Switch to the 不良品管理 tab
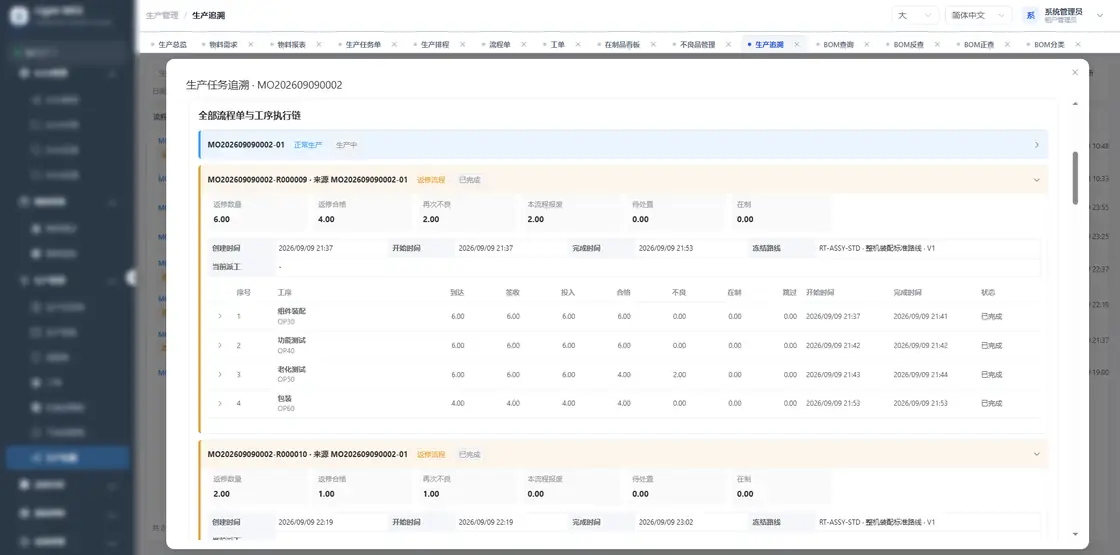Screen dimensions: 1120x555 pos(697,44)
